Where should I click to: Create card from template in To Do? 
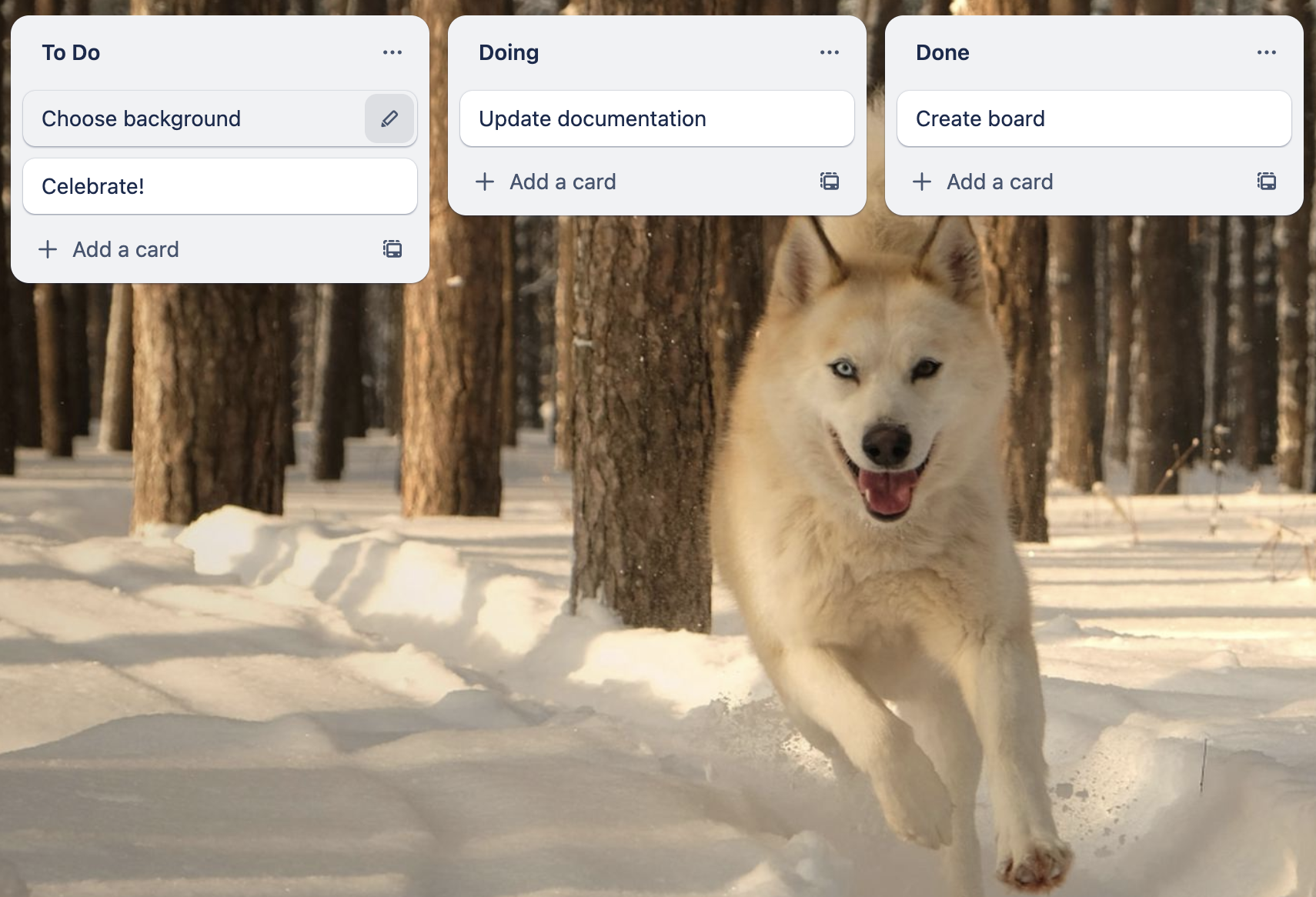pos(392,249)
